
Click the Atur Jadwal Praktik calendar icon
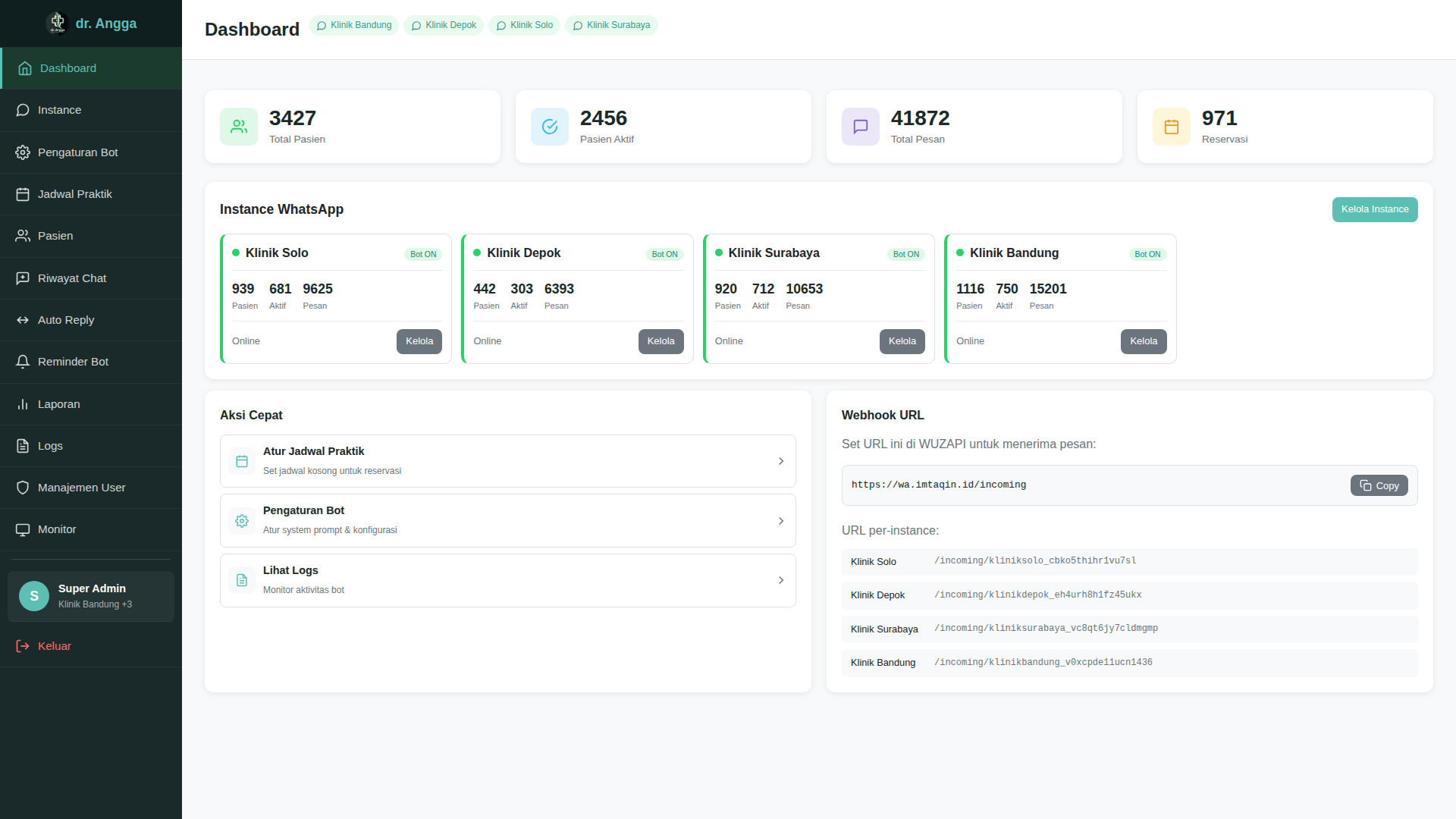(242, 461)
